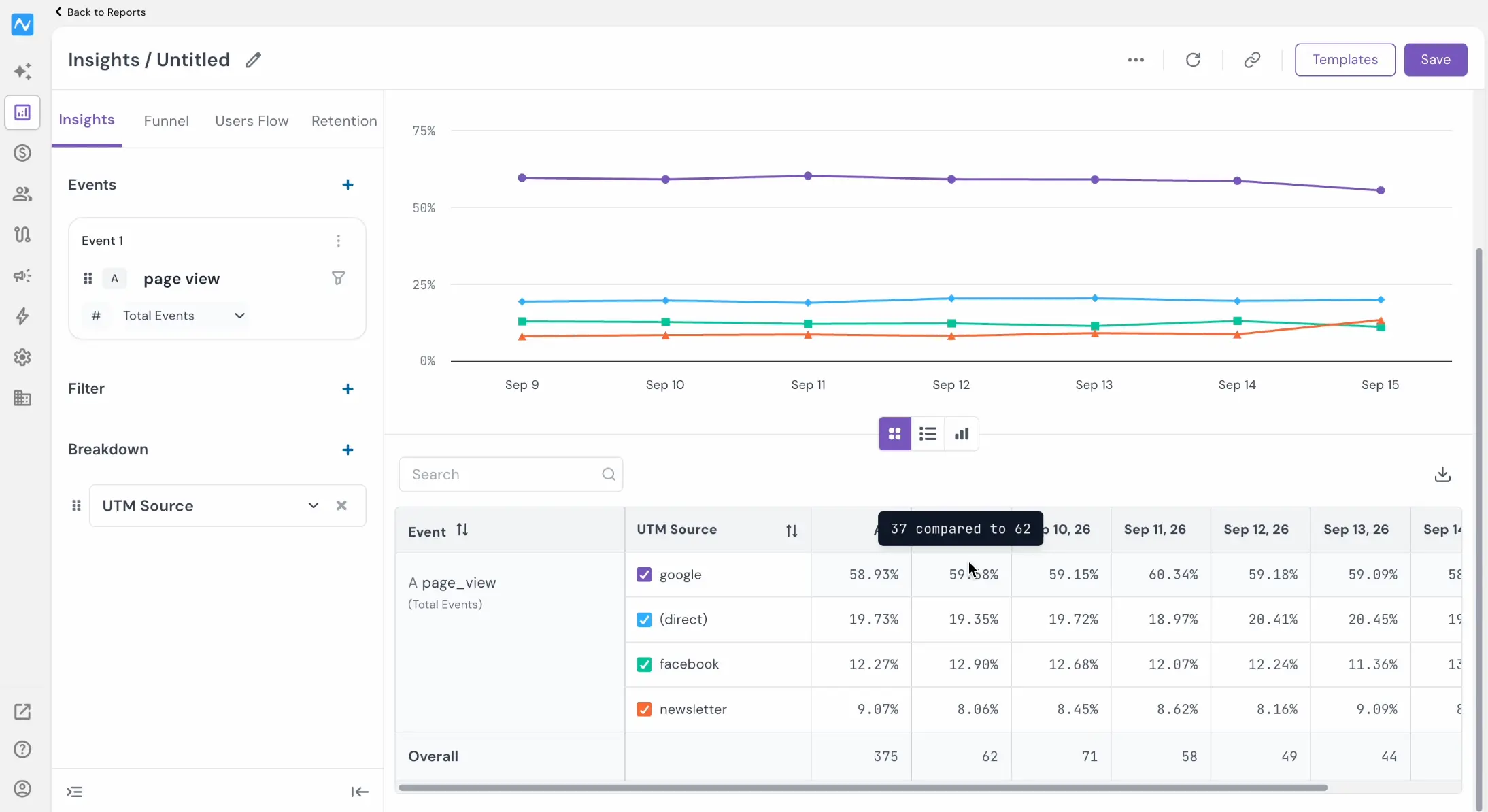Uncheck the google checkbox
The width and height of the screenshot is (1488, 812).
point(644,575)
